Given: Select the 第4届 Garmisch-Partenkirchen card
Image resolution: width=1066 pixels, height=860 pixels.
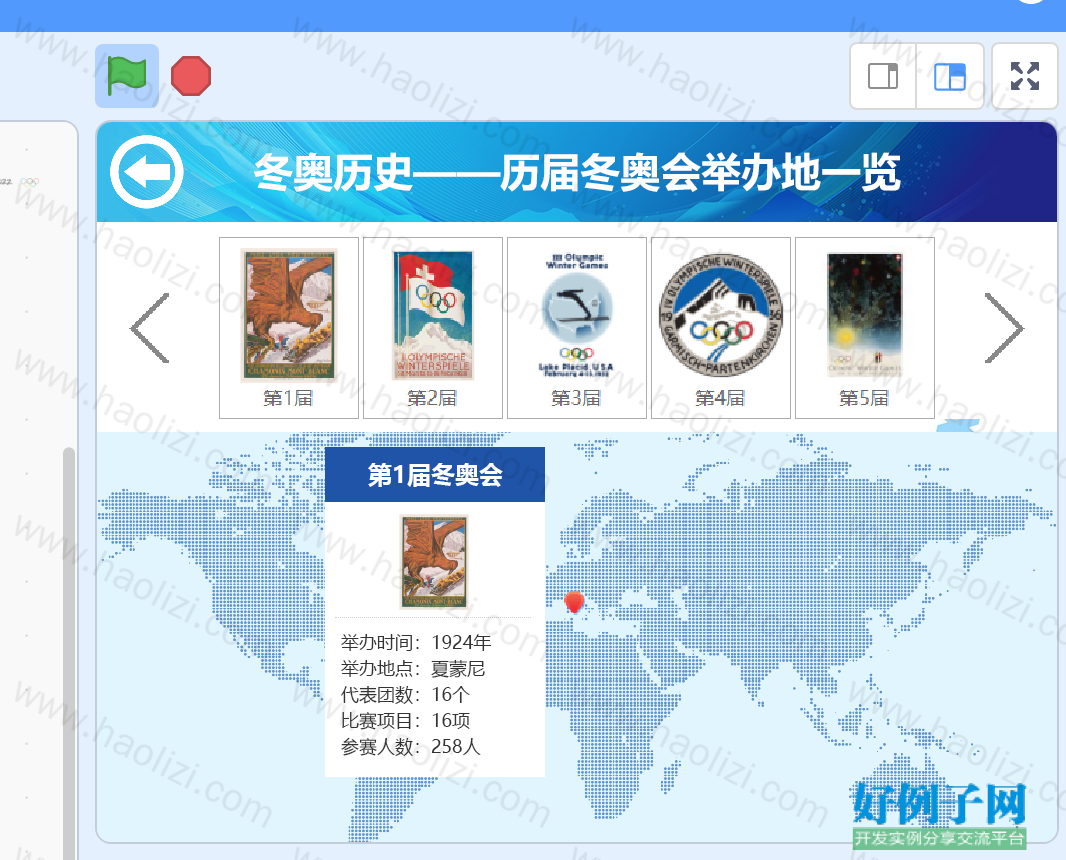Looking at the screenshot, I should pyautogui.click(x=721, y=328).
